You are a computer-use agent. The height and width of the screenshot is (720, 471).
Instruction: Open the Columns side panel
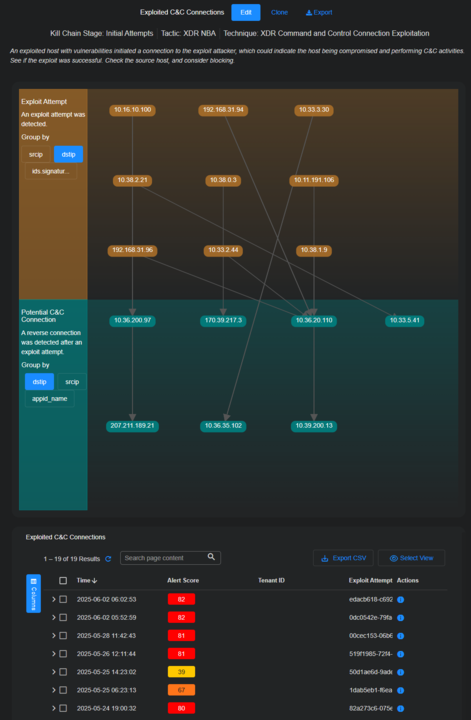pos(34,593)
